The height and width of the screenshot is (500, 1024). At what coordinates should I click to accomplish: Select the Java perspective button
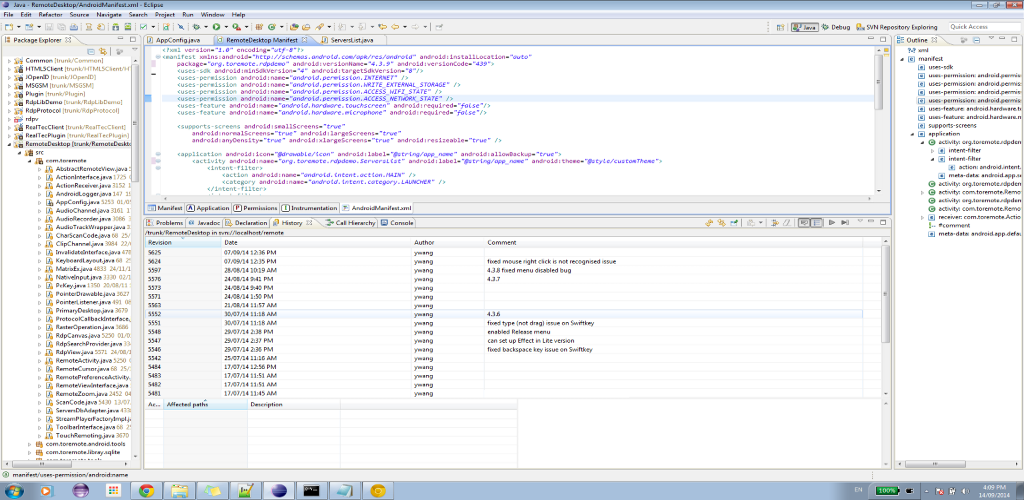804,27
